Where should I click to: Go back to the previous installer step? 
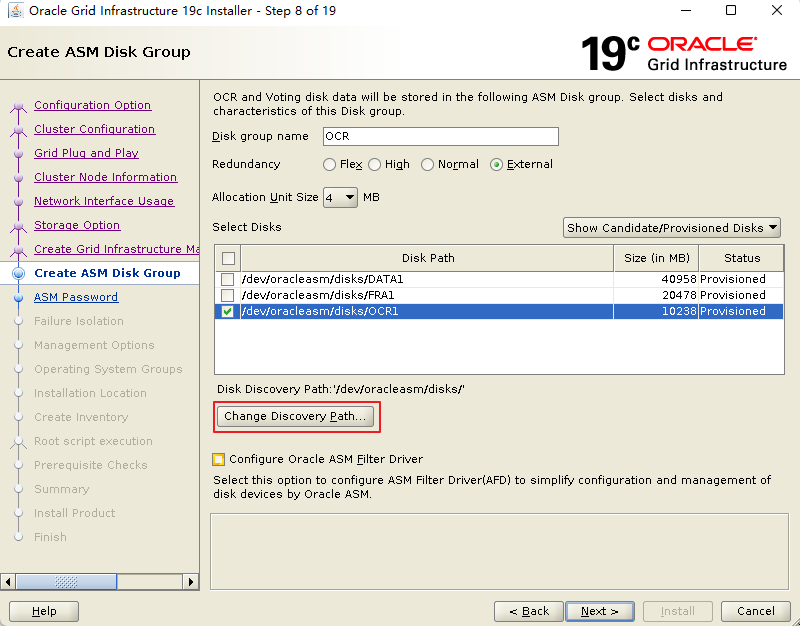528,611
